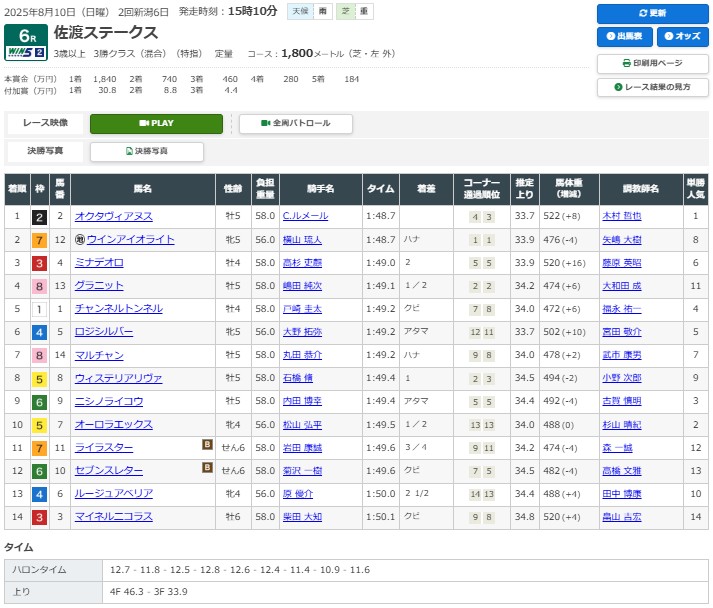The width and height of the screenshot is (713, 608).
Task: Click the blinker B icon beside ライラスター
Action: click(207, 445)
